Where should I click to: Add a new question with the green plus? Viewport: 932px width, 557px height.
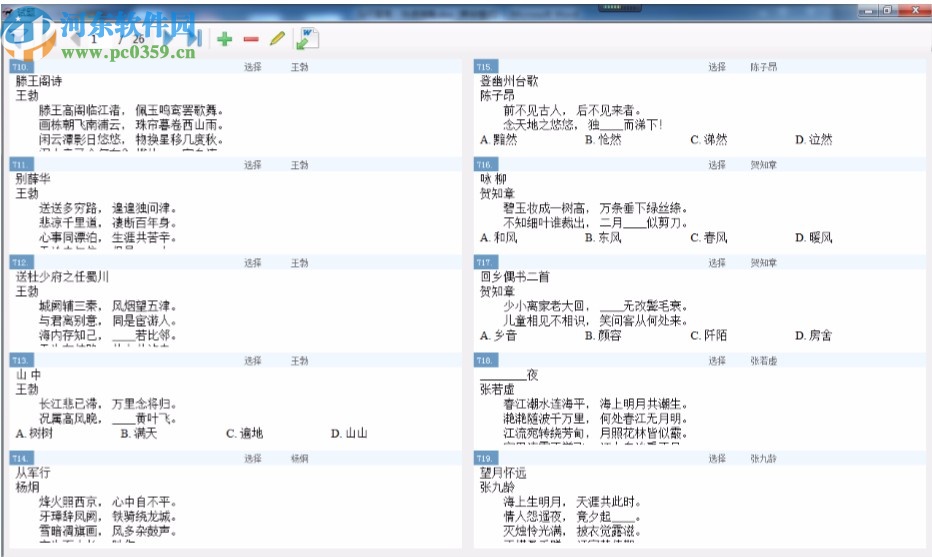[225, 39]
